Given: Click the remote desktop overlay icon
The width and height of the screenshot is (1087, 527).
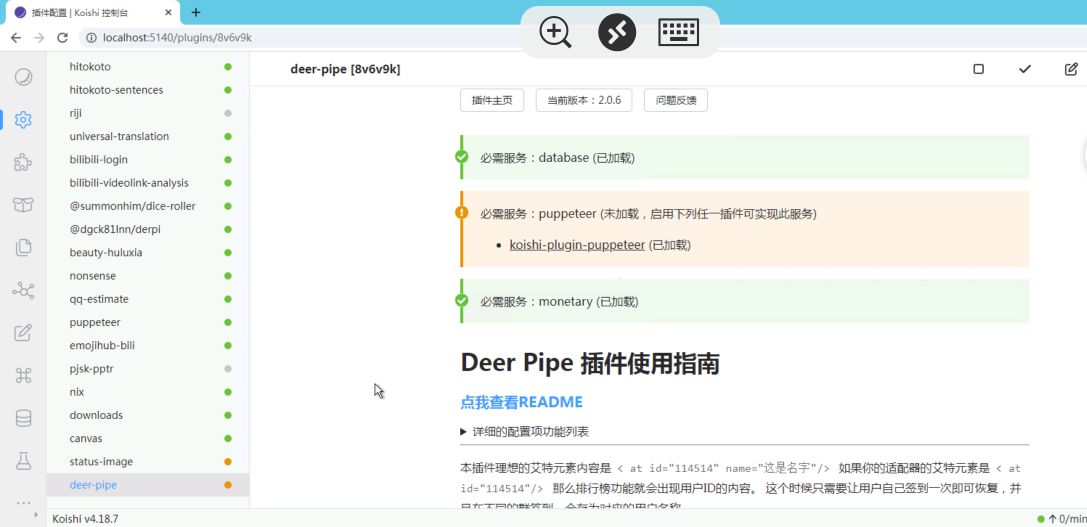Looking at the screenshot, I should [x=617, y=33].
